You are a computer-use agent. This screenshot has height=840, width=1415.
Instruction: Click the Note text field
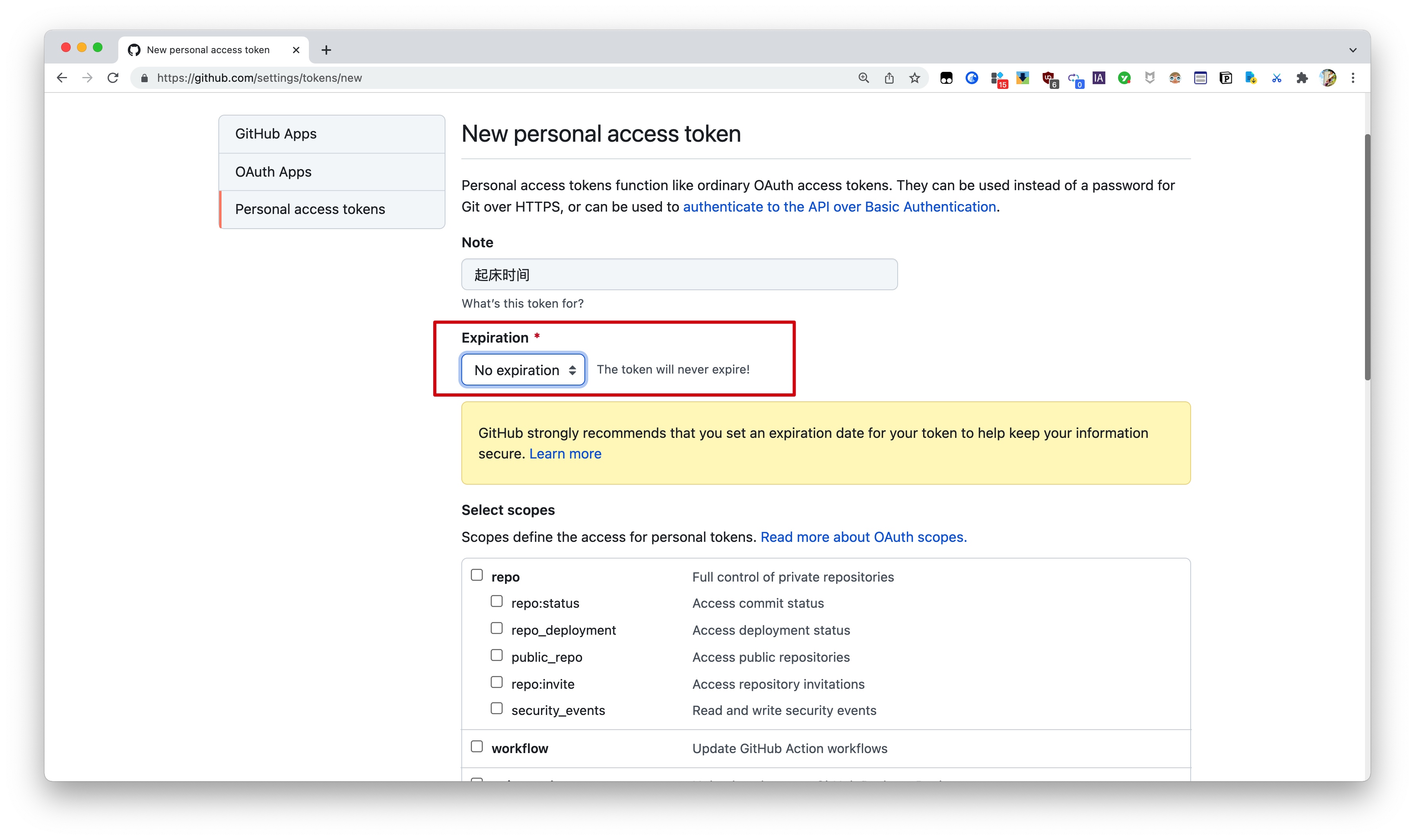click(x=679, y=275)
